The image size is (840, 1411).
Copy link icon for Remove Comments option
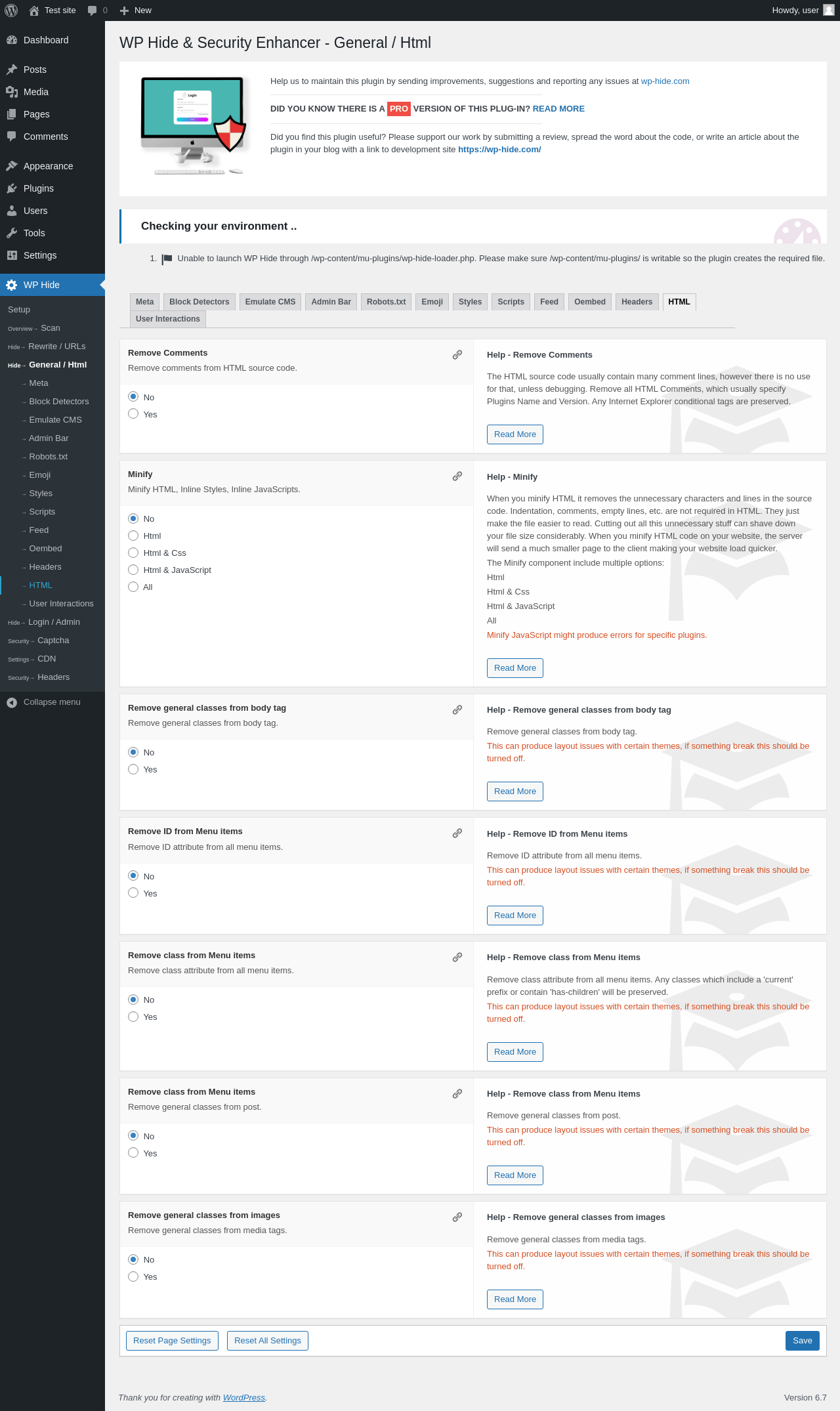[457, 354]
